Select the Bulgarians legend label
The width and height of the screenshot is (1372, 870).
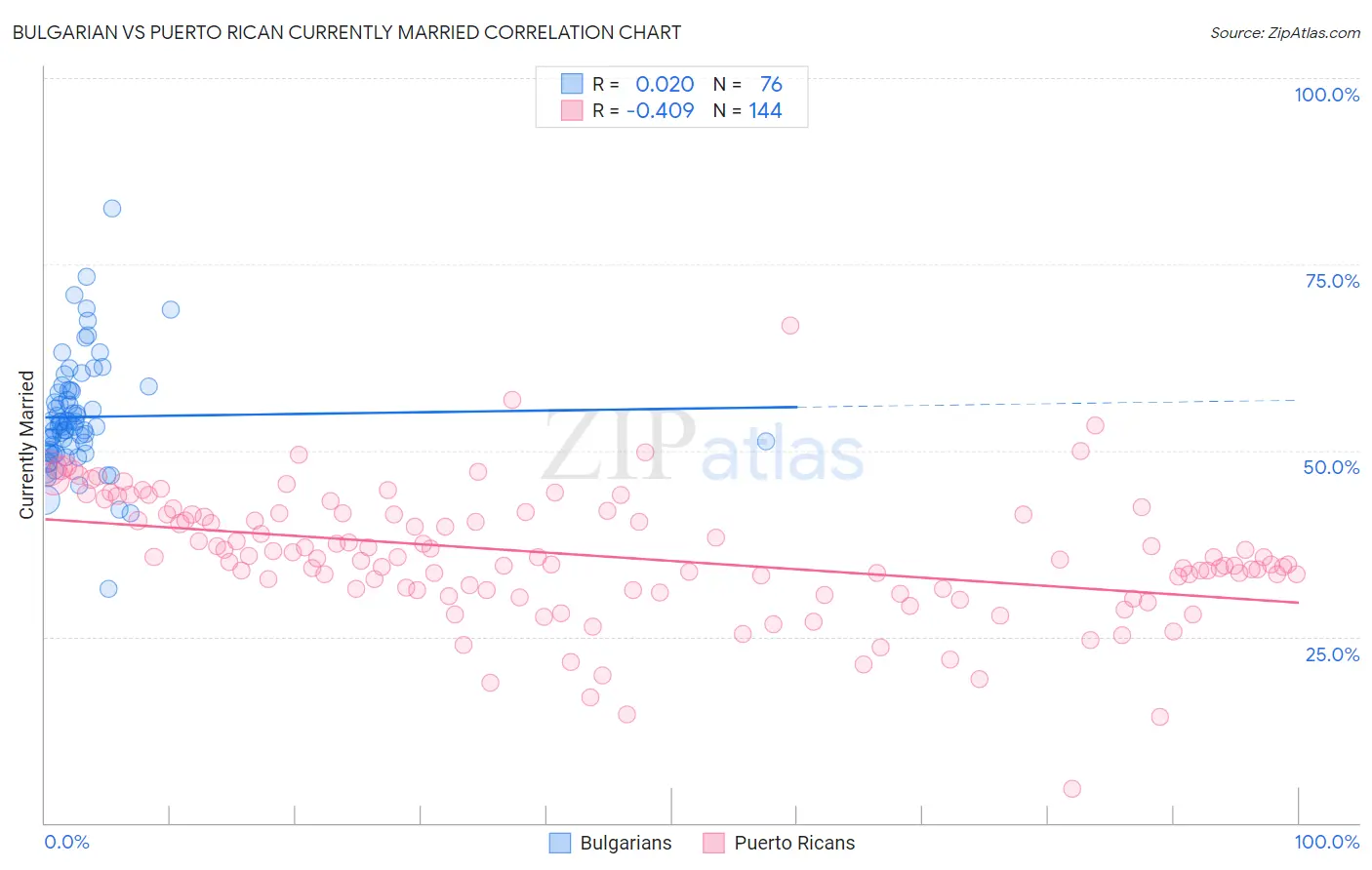(625, 843)
